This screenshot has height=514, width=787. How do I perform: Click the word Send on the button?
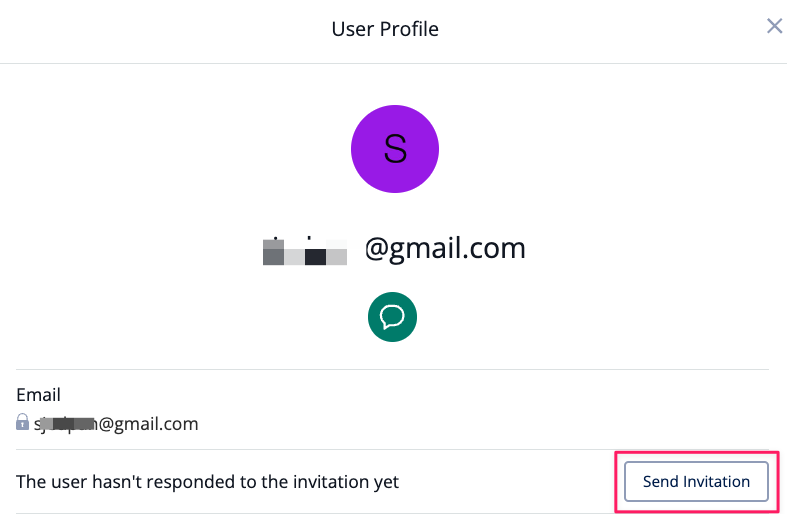pyautogui.click(x=661, y=481)
